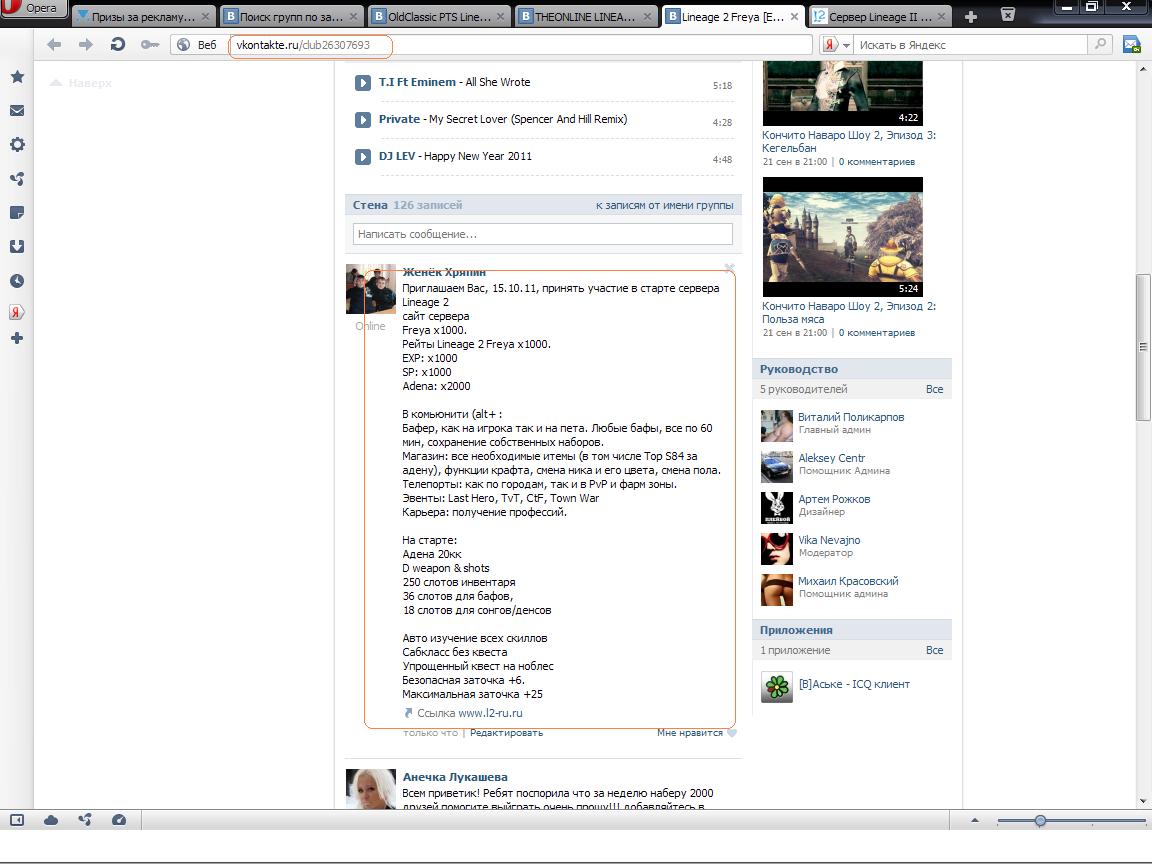1152x864 pixels.
Task: Add a panel with the sidebar plus icon
Action: coord(17,338)
